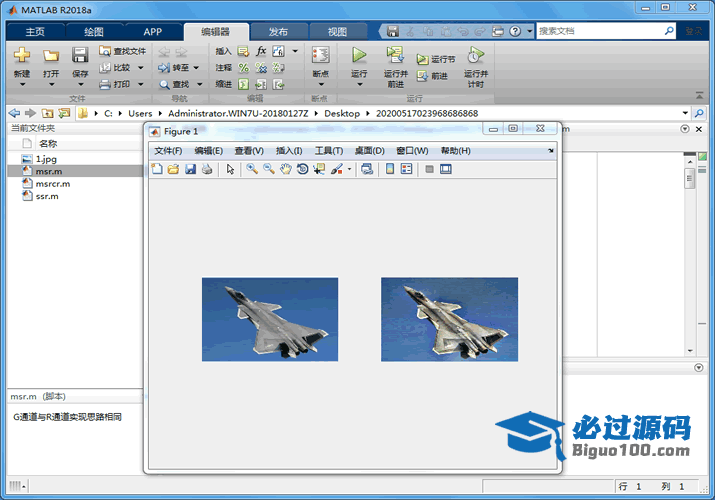Click the up one level folder icon
The image size is (715, 500).
point(47,113)
